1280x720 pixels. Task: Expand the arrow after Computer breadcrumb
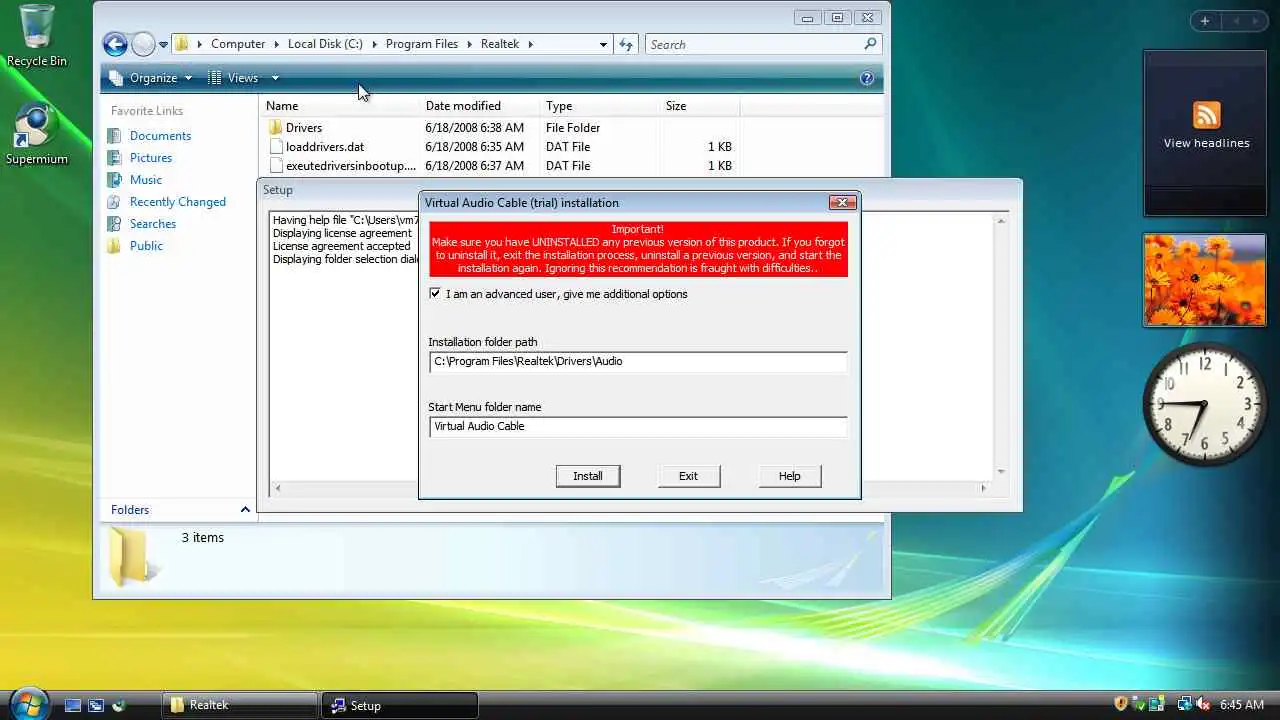[x=277, y=44]
